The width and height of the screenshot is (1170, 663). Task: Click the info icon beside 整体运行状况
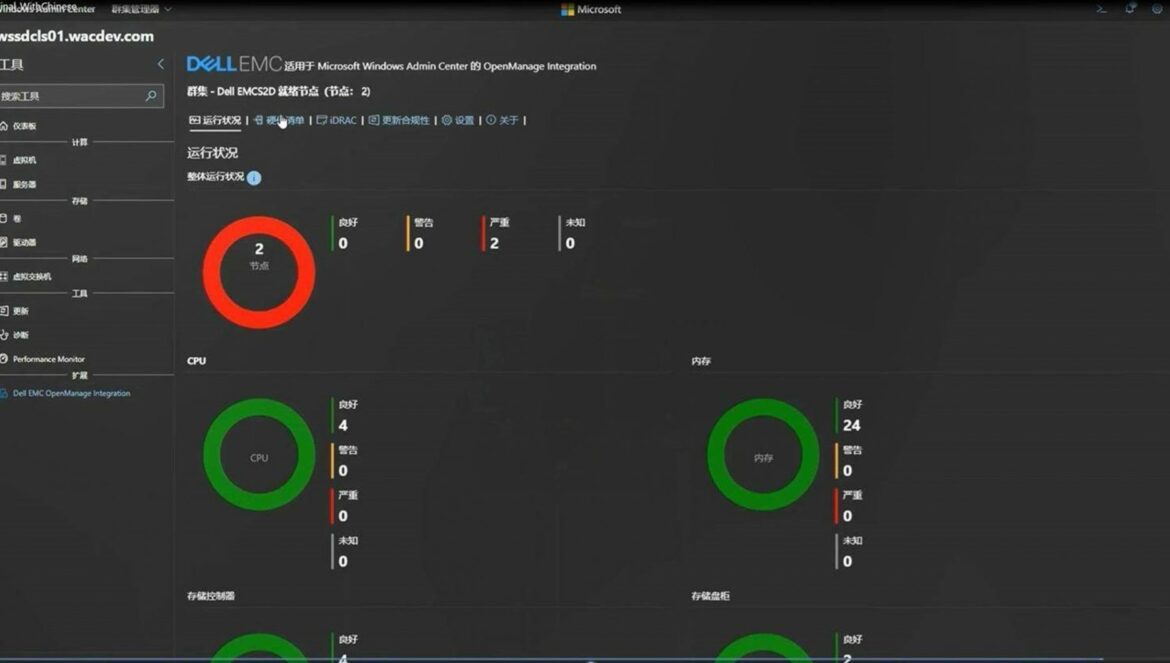click(x=254, y=177)
